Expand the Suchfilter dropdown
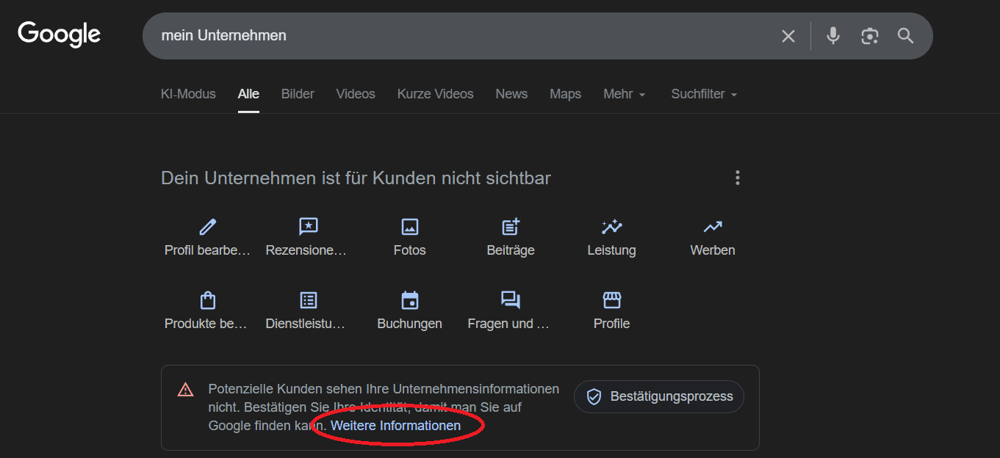Image resolution: width=1000 pixels, height=458 pixels. [704, 94]
